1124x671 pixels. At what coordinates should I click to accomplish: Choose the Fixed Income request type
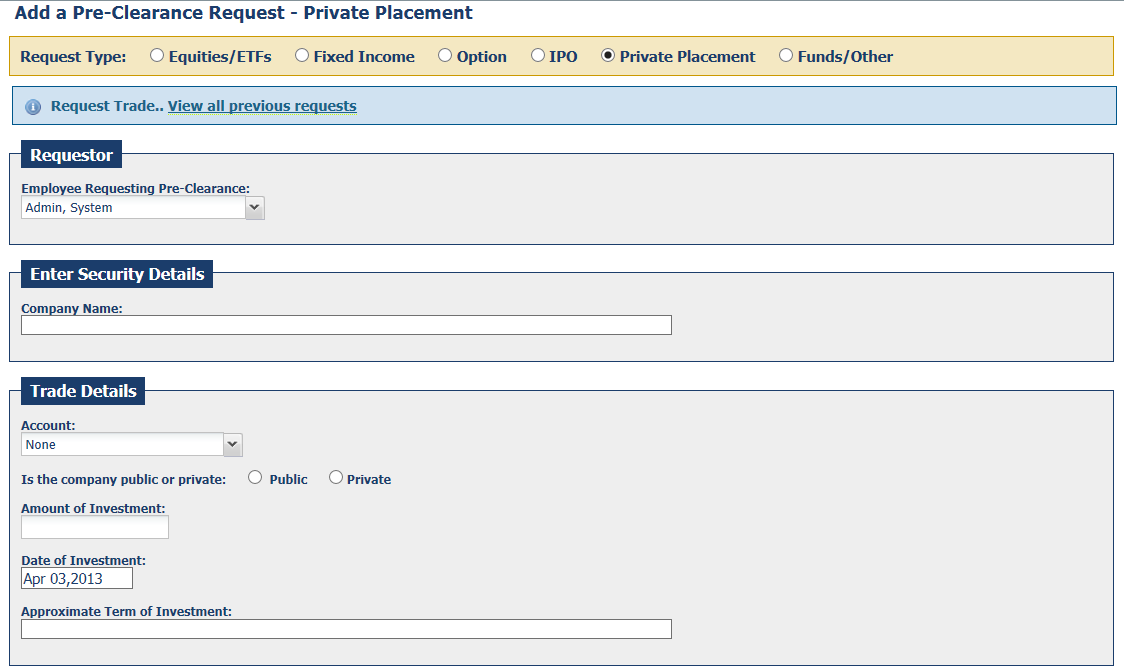coord(302,55)
